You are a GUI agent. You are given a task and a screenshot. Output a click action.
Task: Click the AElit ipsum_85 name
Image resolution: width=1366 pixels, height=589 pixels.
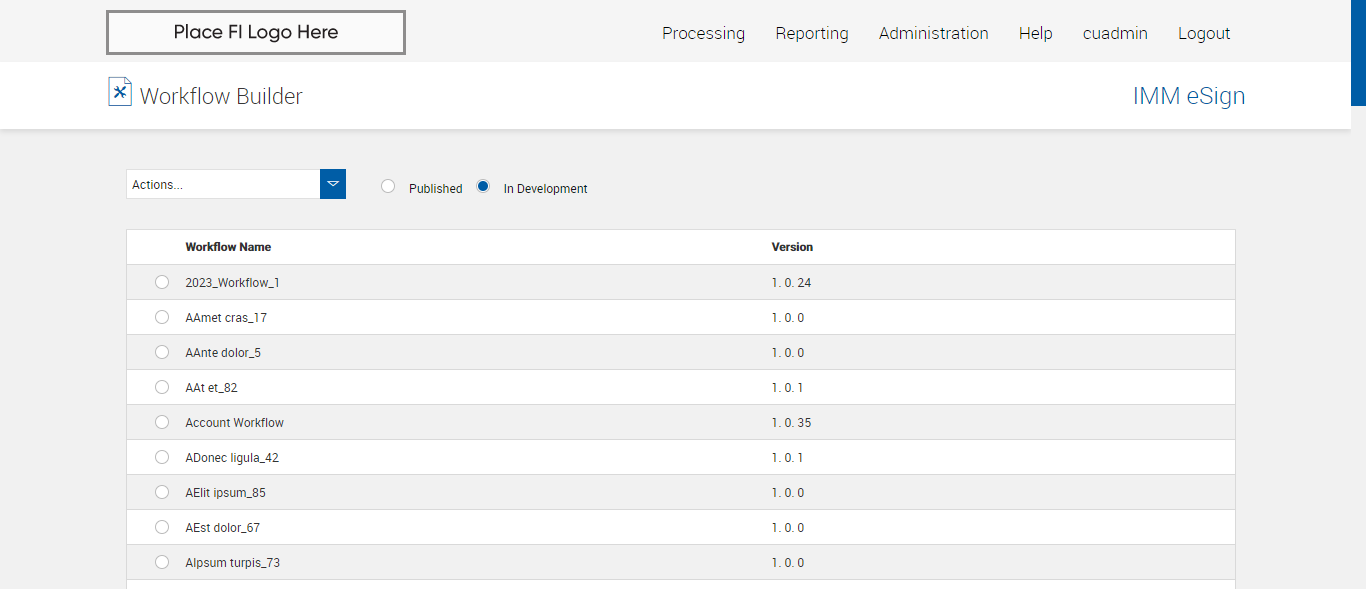pyautogui.click(x=225, y=493)
